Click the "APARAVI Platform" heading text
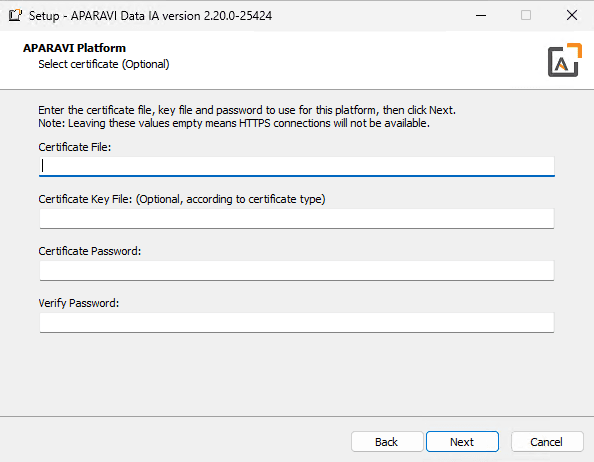The width and height of the screenshot is (594, 462). [74, 48]
